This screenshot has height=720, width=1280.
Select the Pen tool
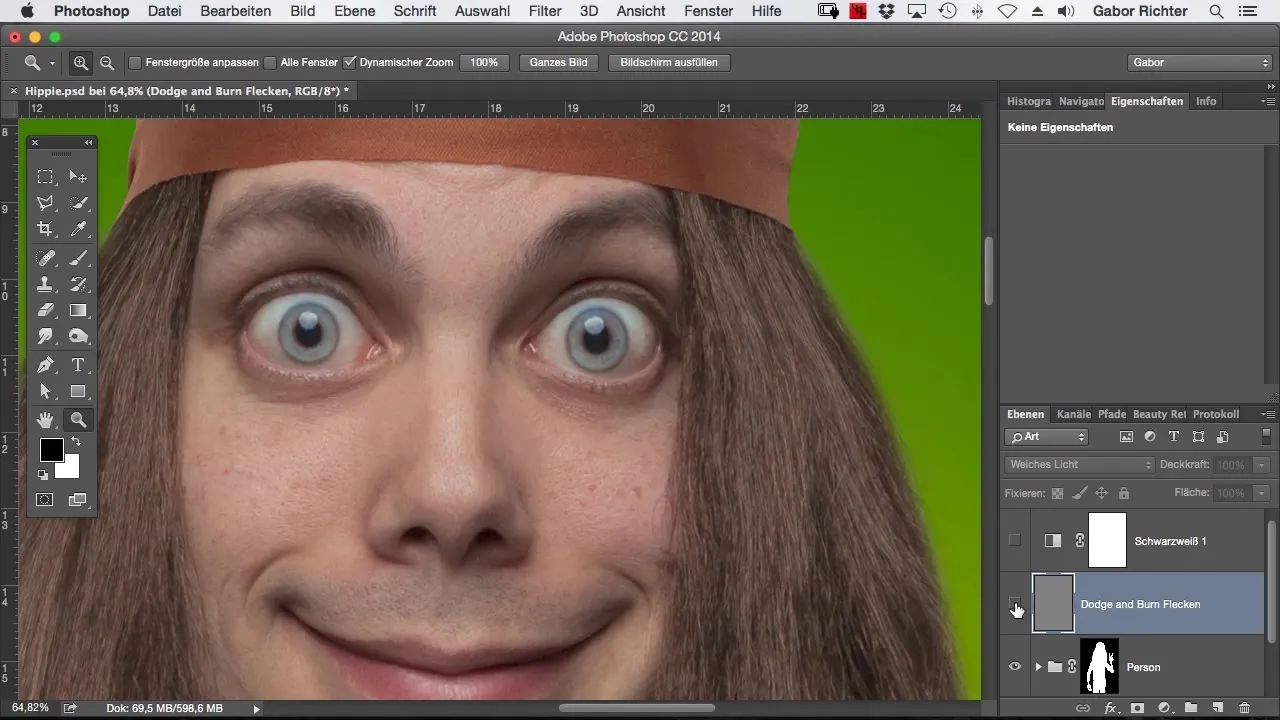45,365
